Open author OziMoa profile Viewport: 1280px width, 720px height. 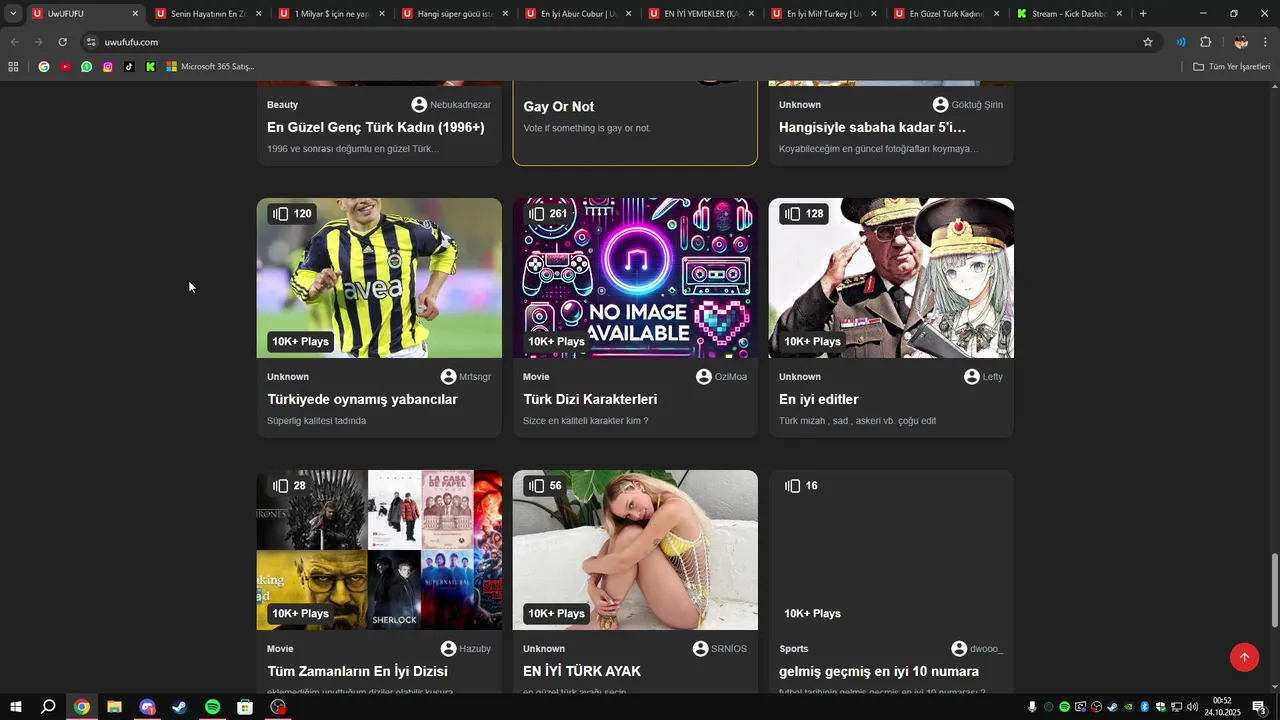[722, 377]
